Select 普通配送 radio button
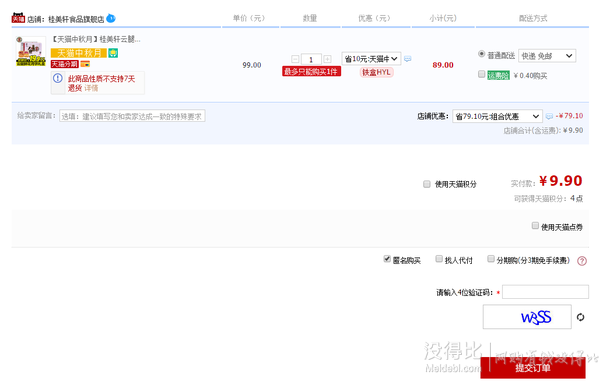 tap(482, 54)
